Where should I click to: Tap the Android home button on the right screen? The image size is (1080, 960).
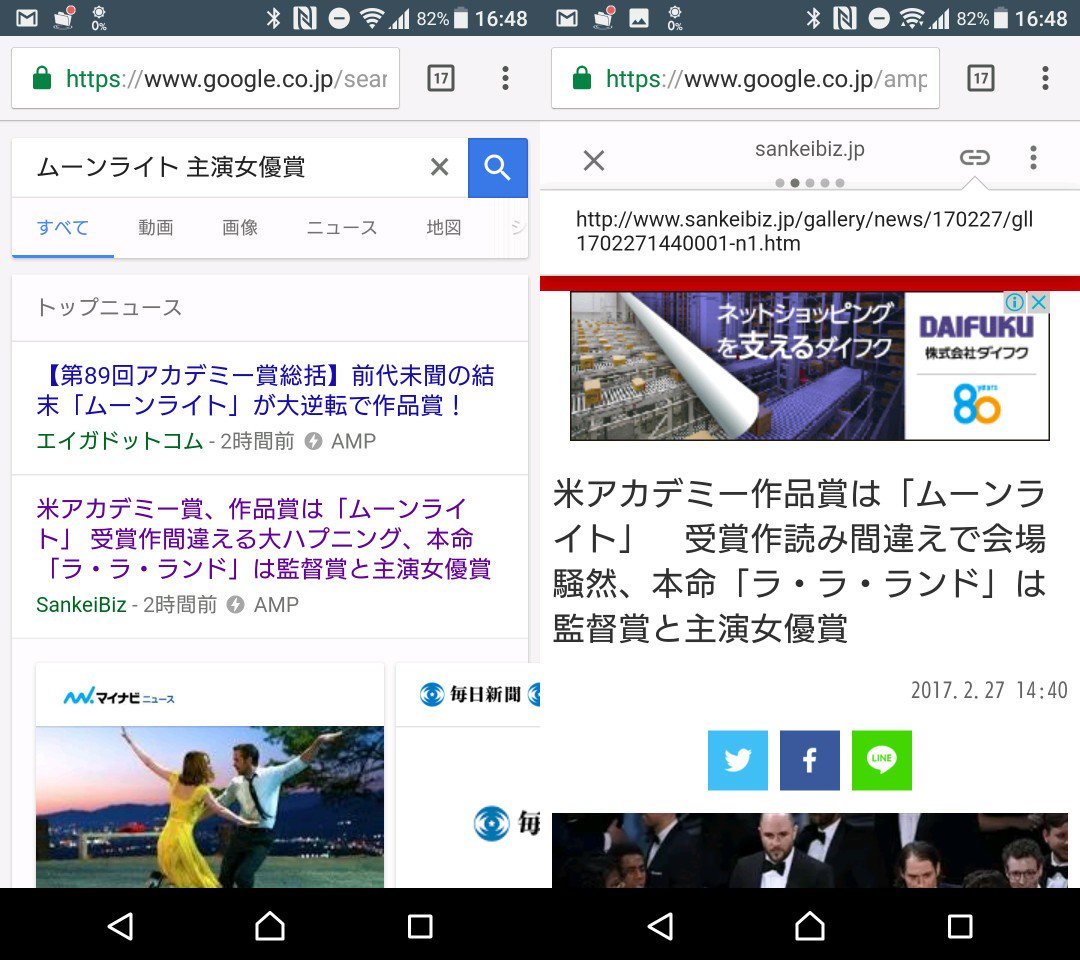810,926
